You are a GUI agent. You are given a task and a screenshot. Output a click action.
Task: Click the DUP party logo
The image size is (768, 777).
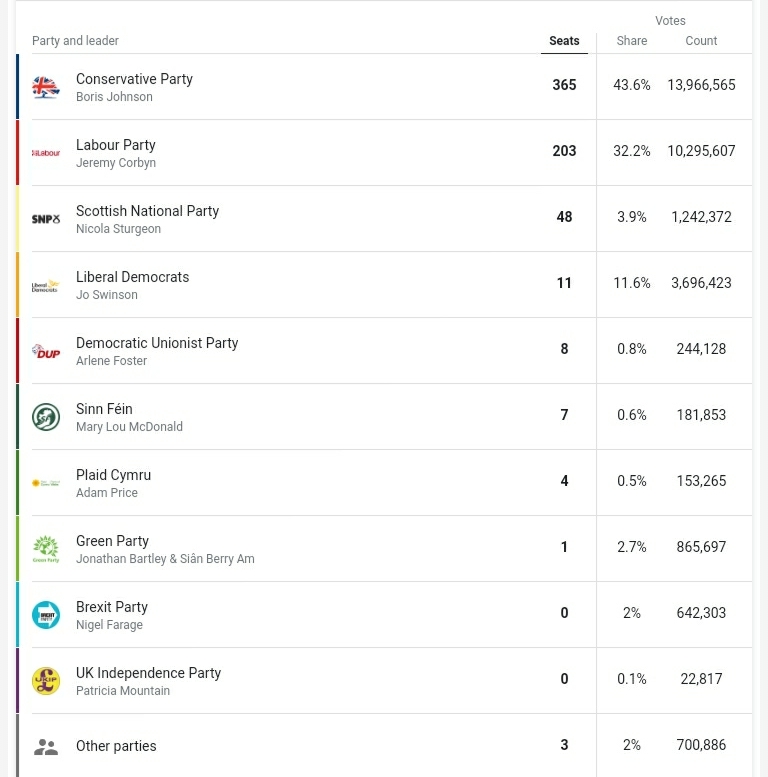46,351
